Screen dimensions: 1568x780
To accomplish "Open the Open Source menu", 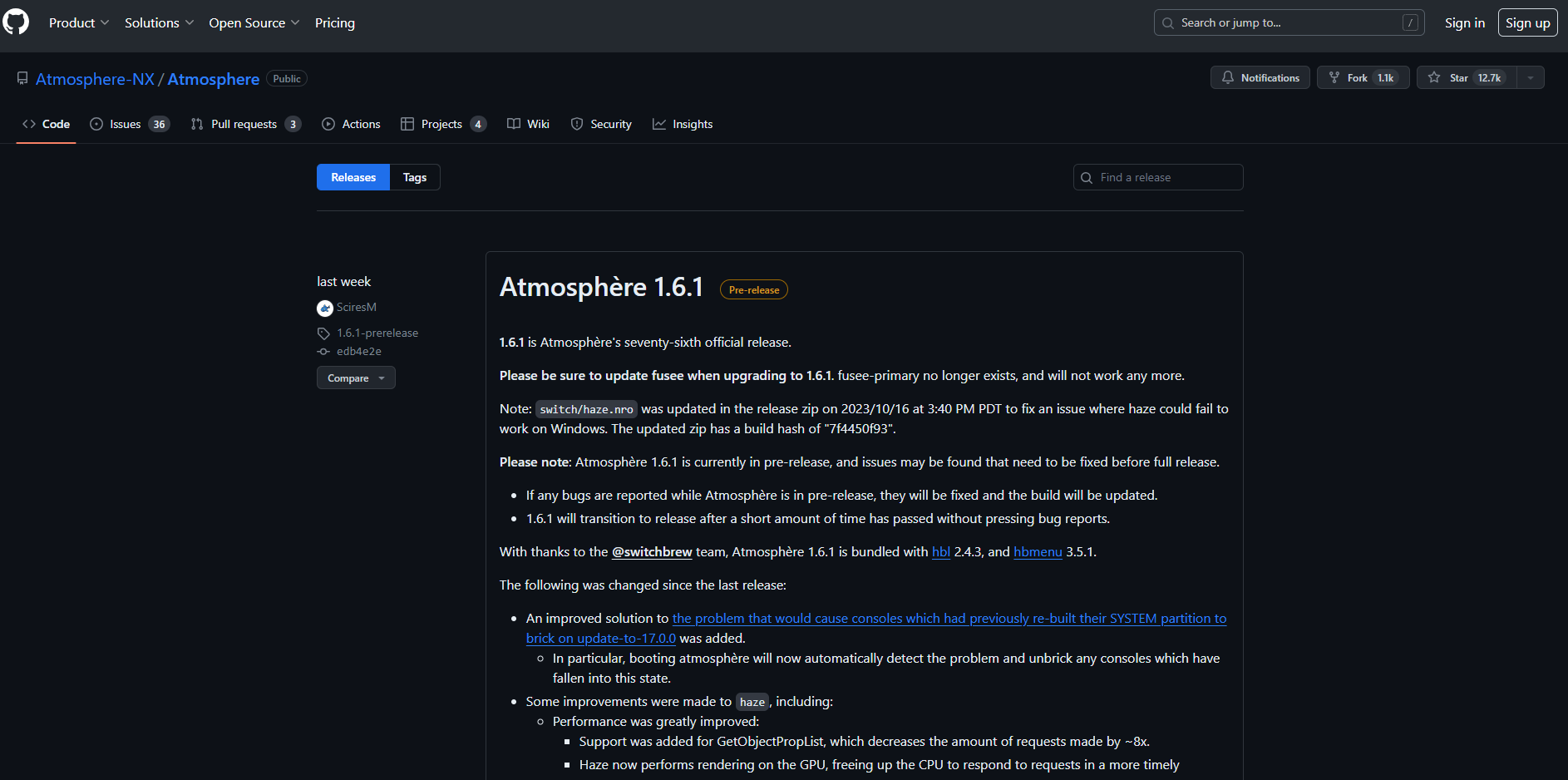I will [x=254, y=22].
